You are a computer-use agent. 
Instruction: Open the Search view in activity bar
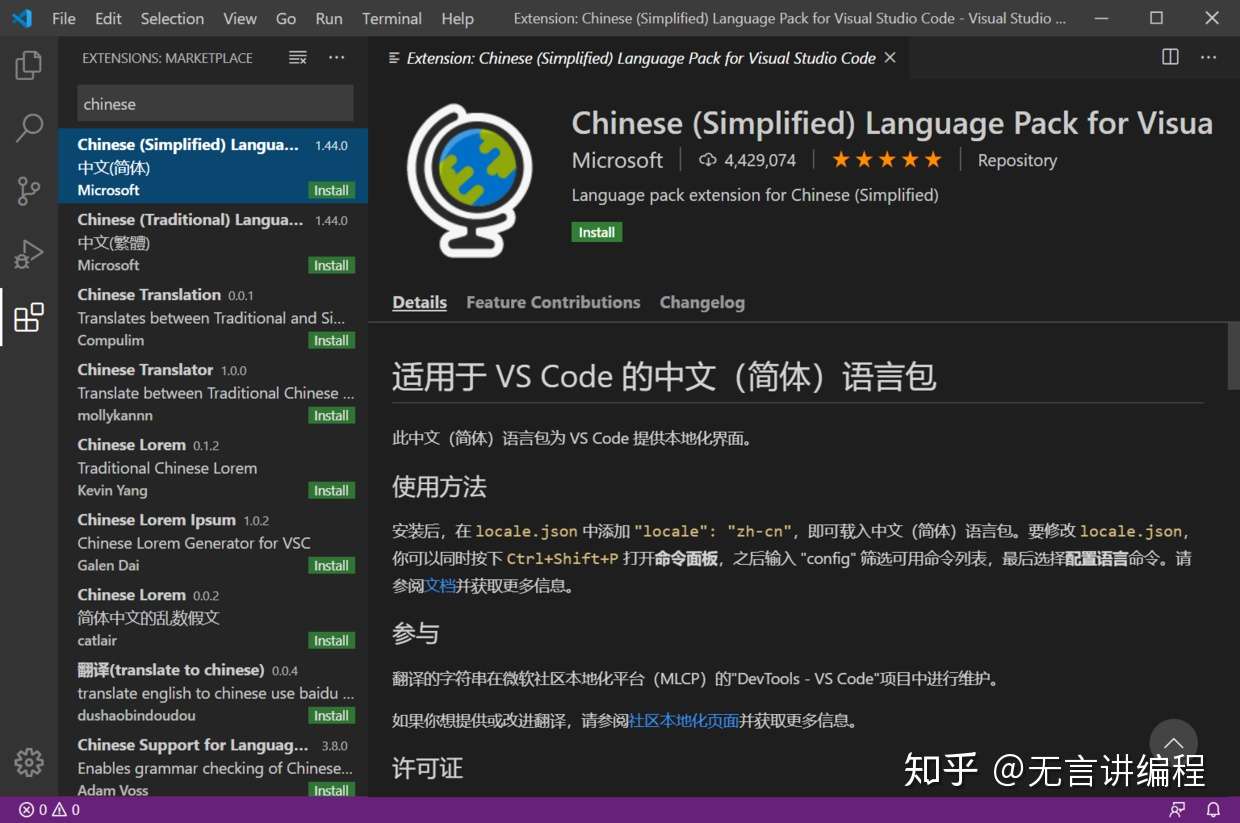click(29, 127)
